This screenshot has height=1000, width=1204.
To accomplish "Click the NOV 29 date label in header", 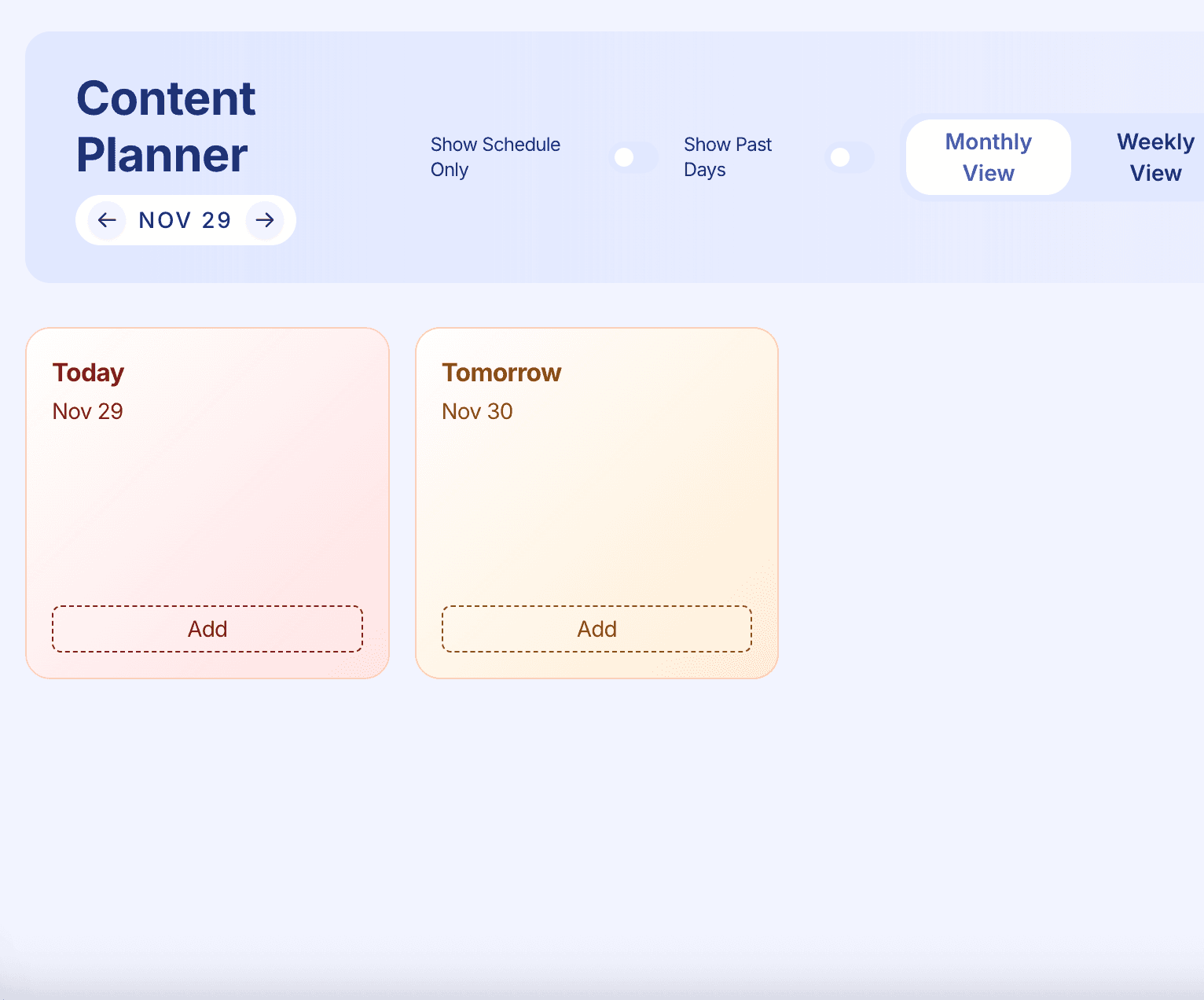I will click(185, 220).
